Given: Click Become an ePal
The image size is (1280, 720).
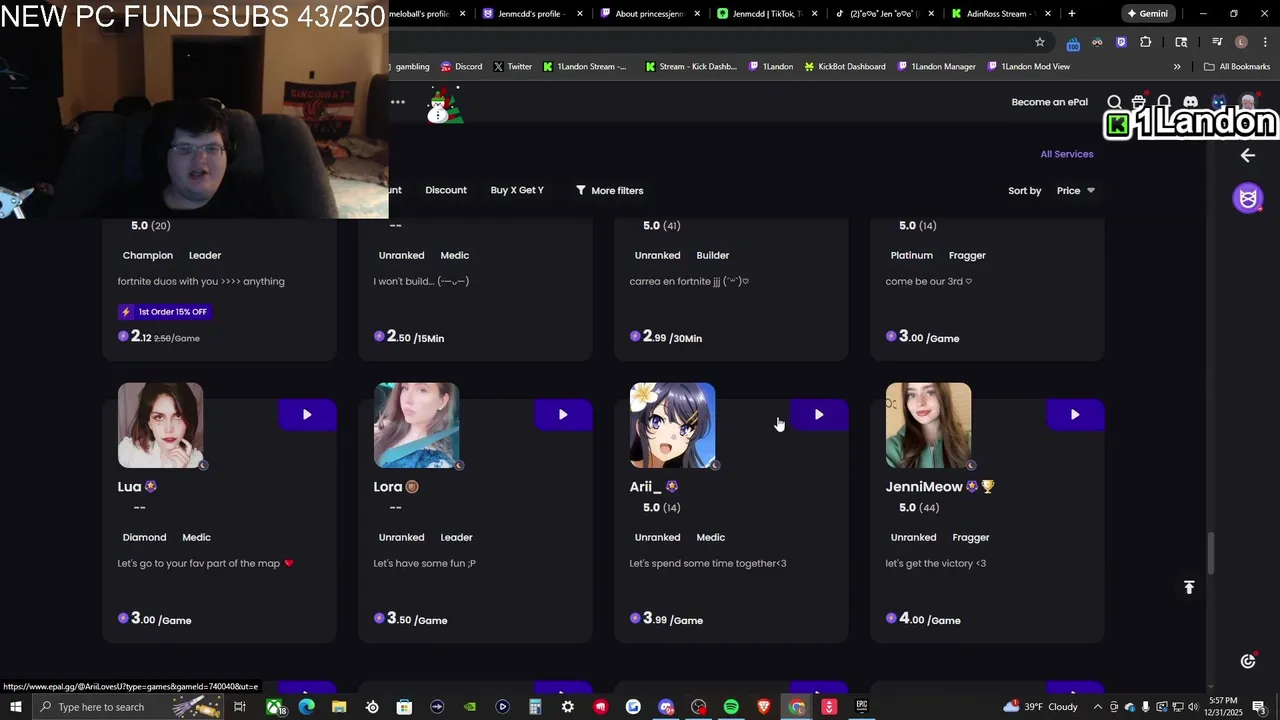Looking at the screenshot, I should pyautogui.click(x=1049, y=102).
